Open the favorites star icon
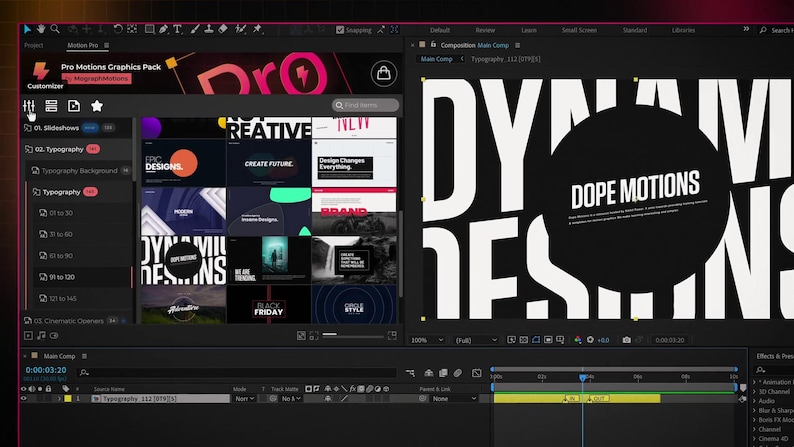Image resolution: width=794 pixels, height=447 pixels. point(97,106)
